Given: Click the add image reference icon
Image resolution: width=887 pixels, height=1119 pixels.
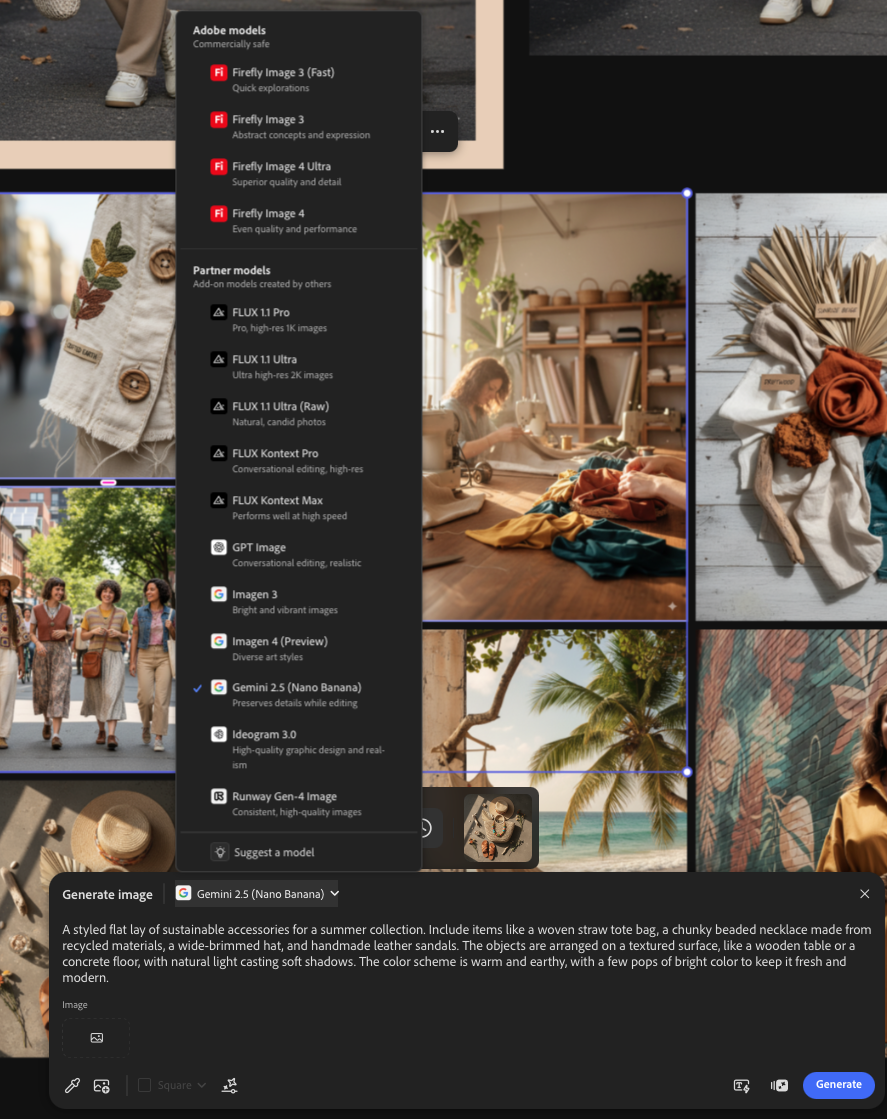Looking at the screenshot, I should coord(101,1086).
